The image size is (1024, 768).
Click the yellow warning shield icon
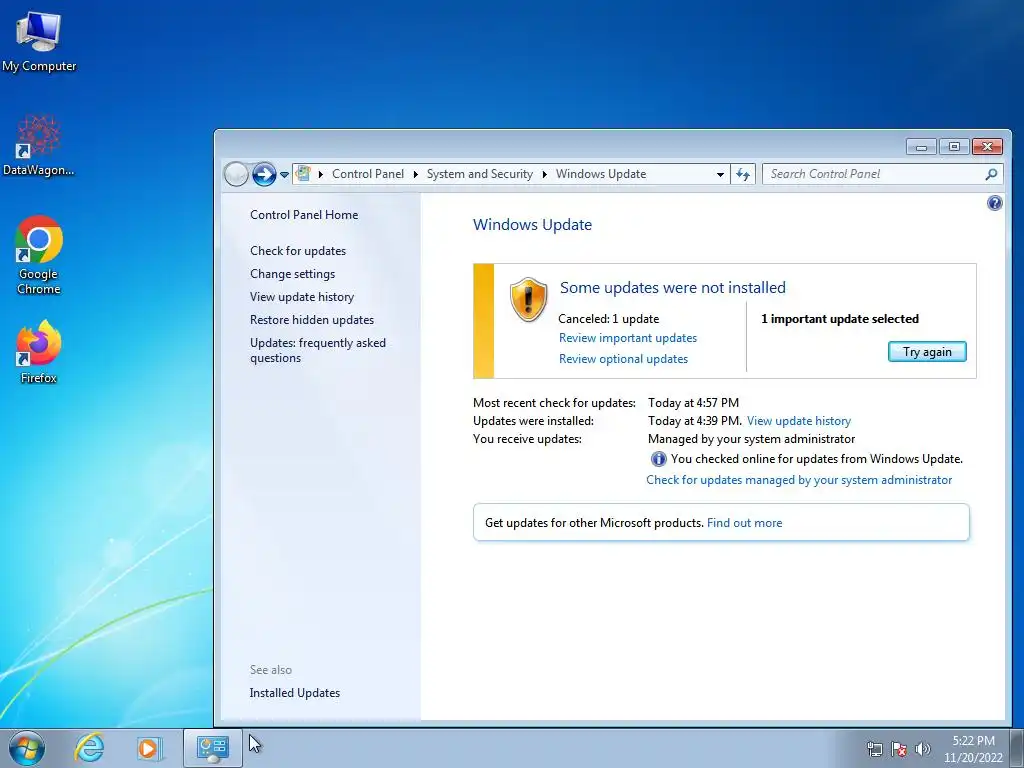[528, 300]
